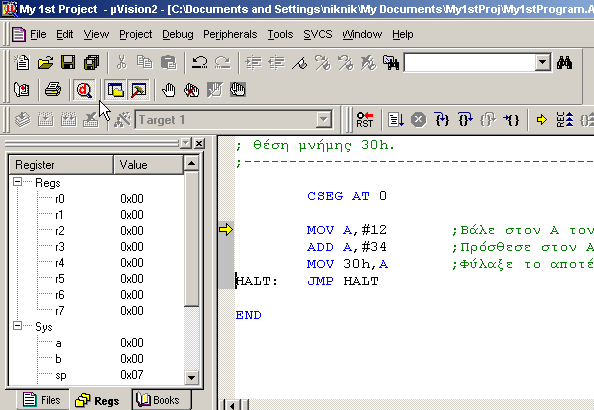Show next statement yellow arrow toolbar icon
The height and width of the screenshot is (410, 594).
point(542,120)
